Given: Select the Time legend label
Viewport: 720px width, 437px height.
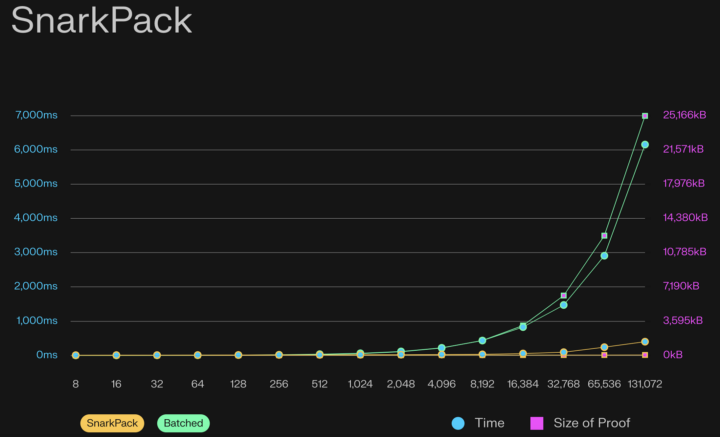Looking at the screenshot, I should (x=489, y=423).
